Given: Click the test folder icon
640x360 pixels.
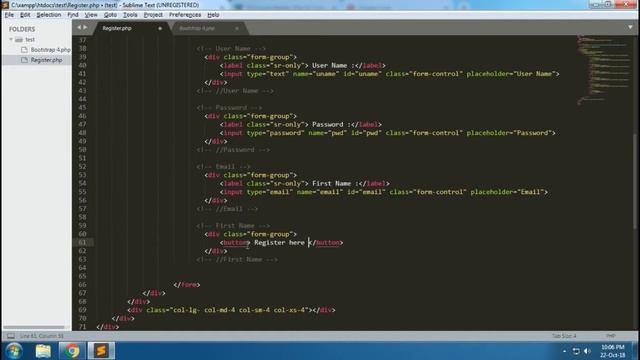Looking at the screenshot, I should [x=19, y=40].
